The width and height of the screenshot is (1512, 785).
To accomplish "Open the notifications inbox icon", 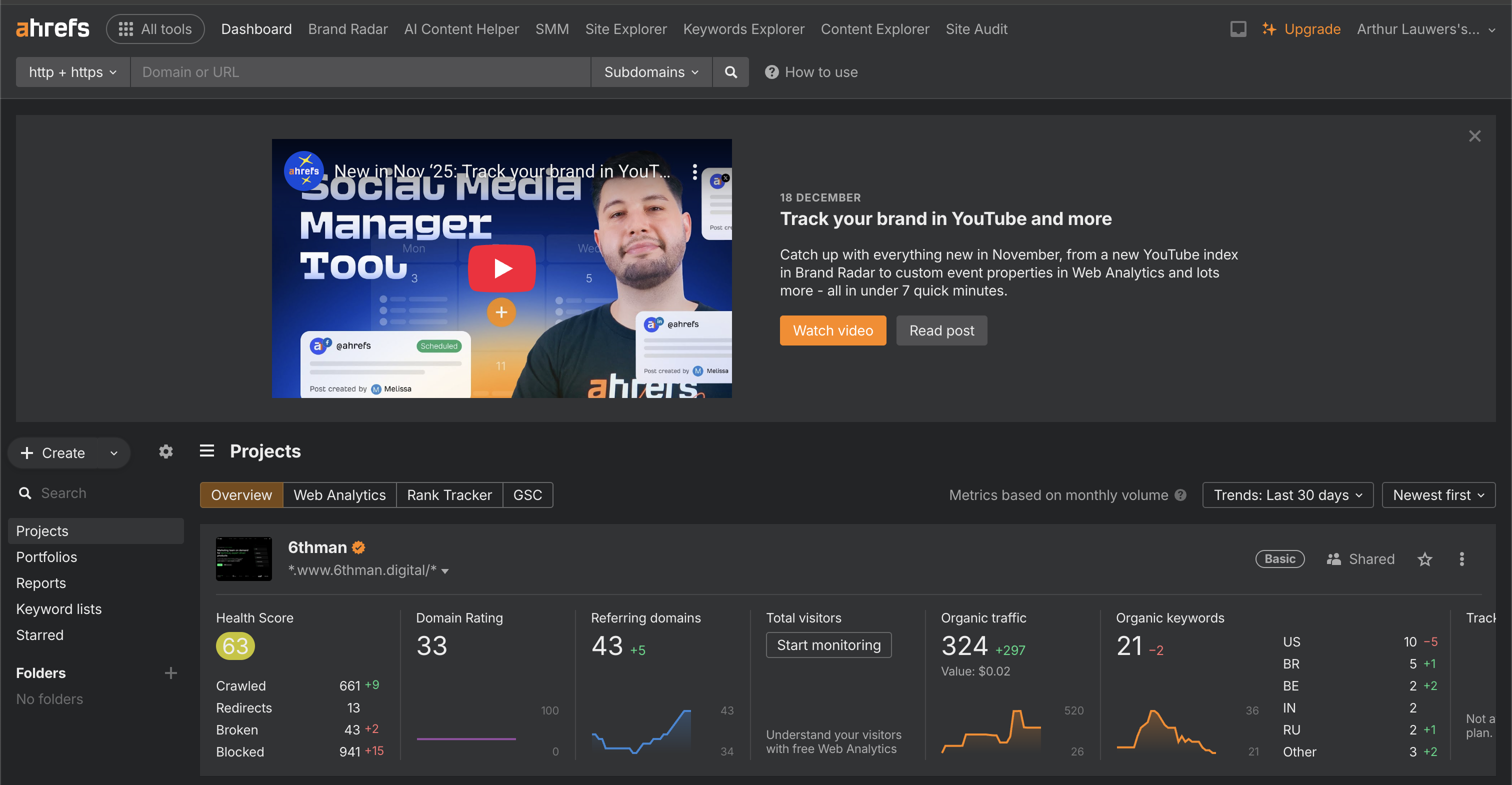I will (x=1238, y=29).
